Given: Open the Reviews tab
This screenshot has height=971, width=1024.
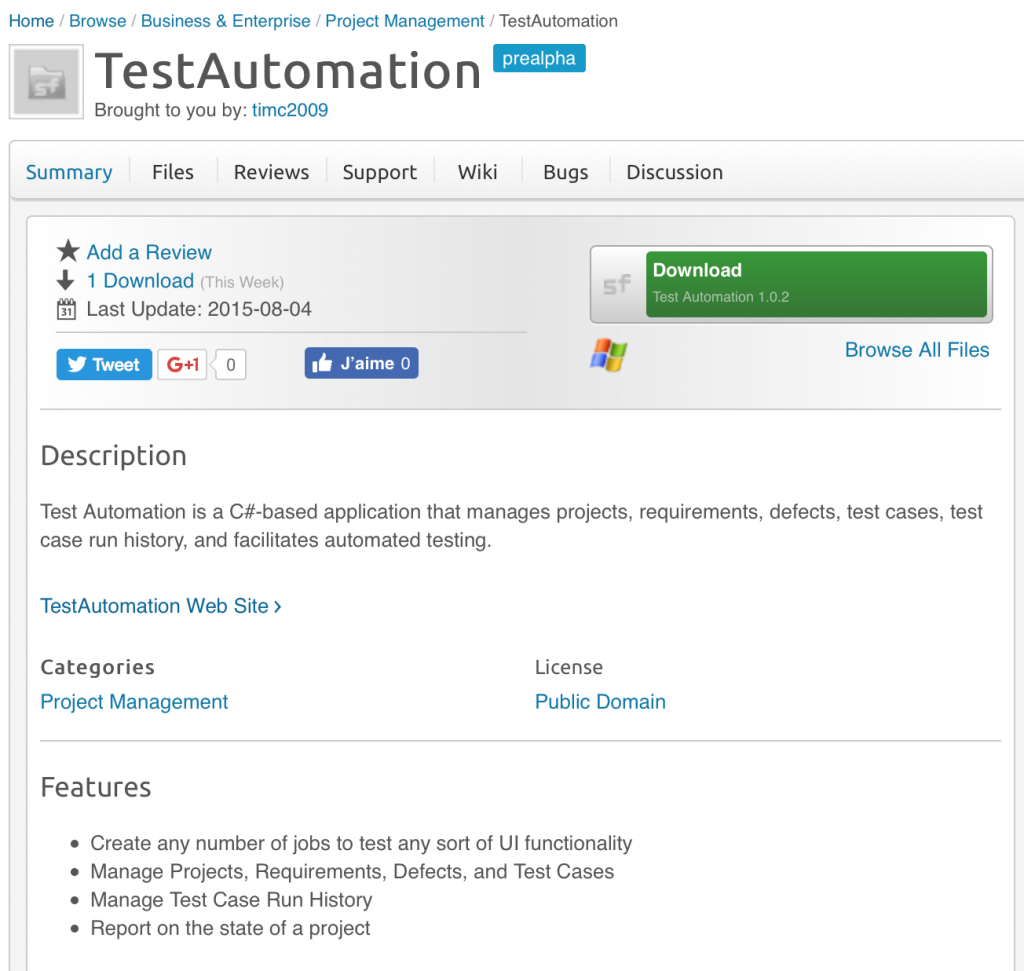Looking at the screenshot, I should [270, 172].
